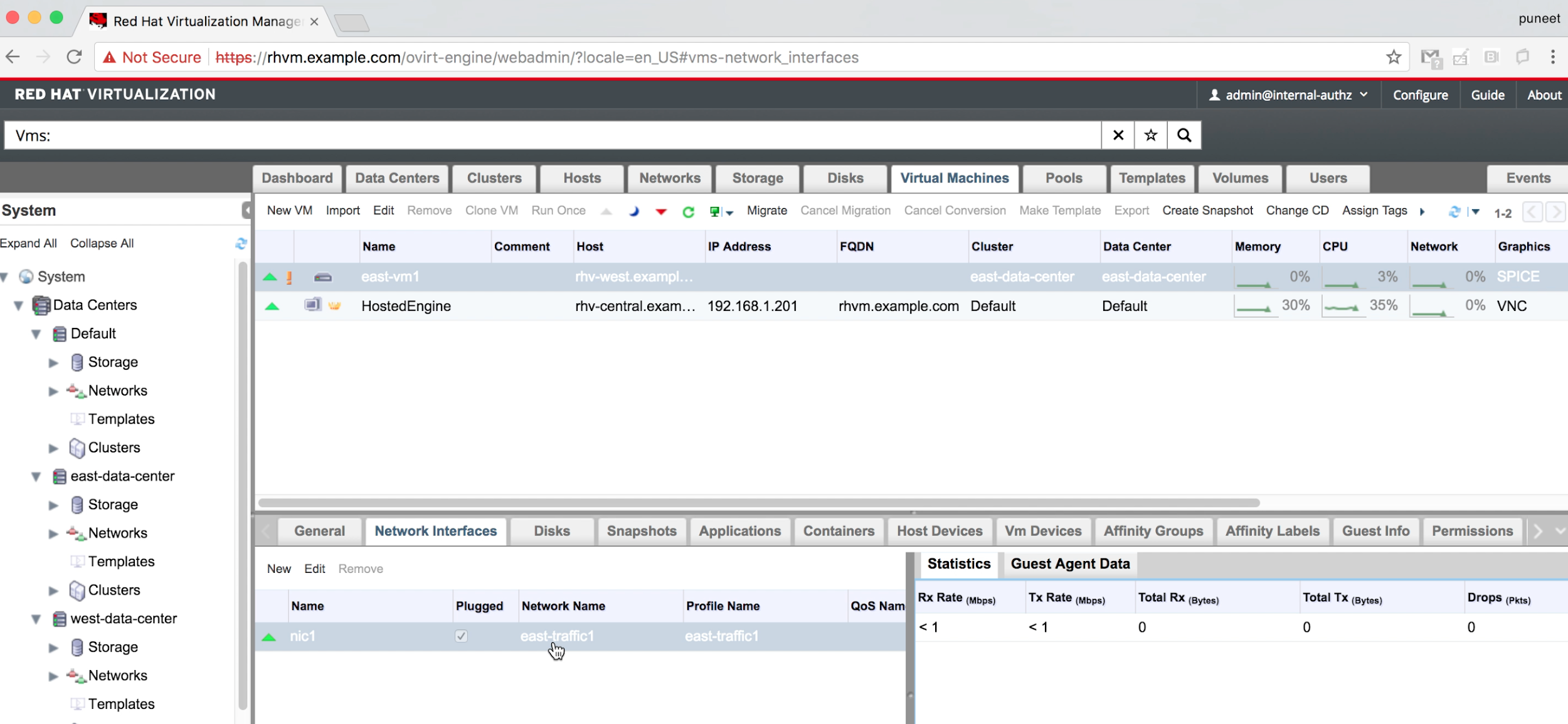The height and width of the screenshot is (724, 1568).
Task: Click the suspend VM moon icon
Action: tap(634, 211)
